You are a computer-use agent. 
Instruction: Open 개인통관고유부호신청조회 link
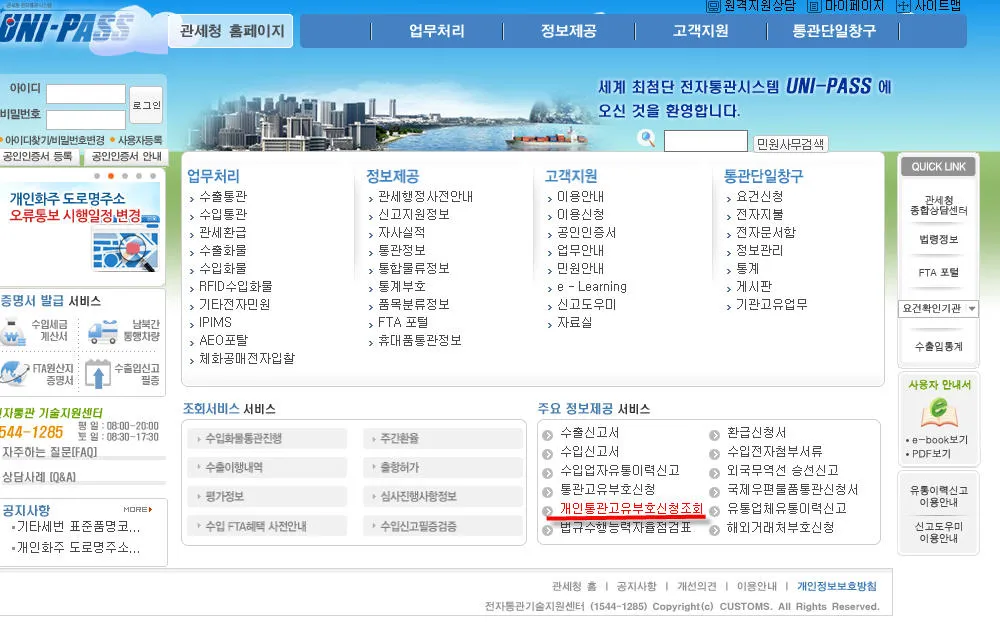pos(631,508)
